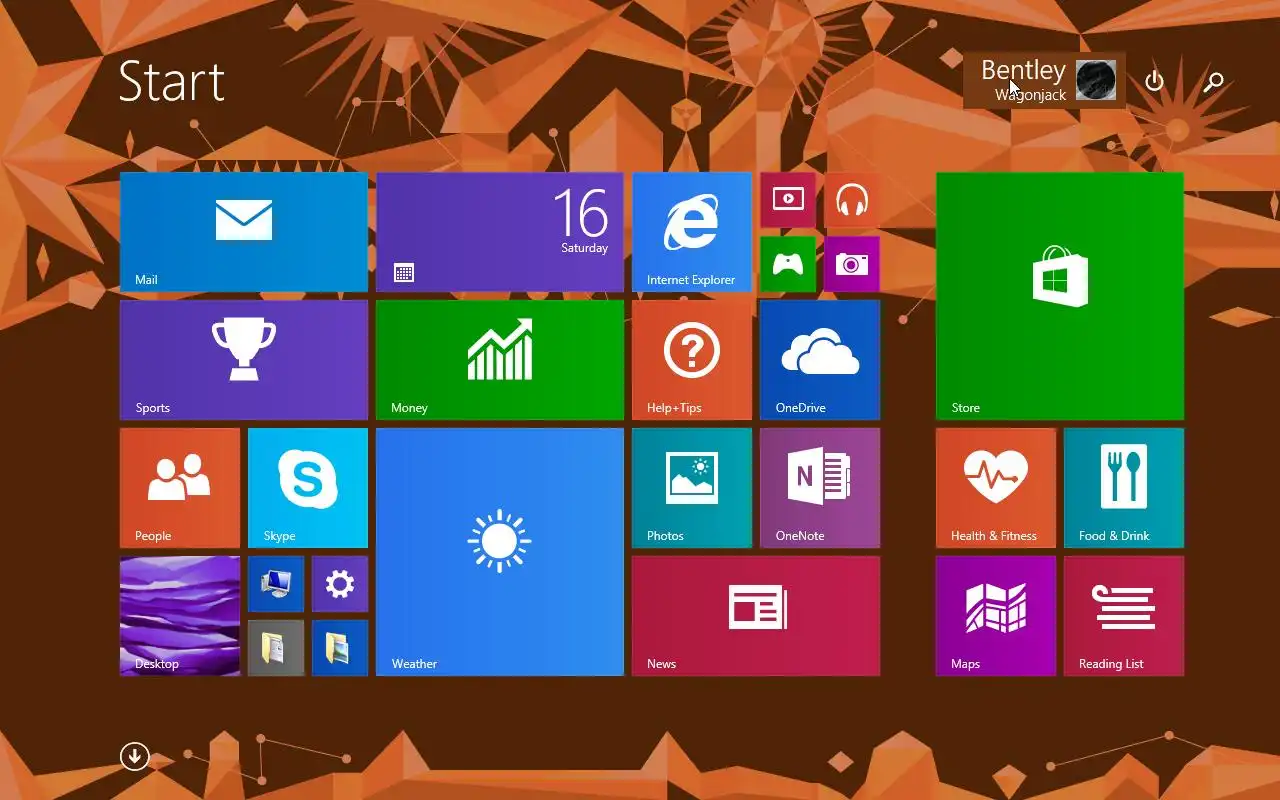Open the Calendar tile showing 16 Saturday
The width and height of the screenshot is (1280, 800).
pyautogui.click(x=500, y=232)
